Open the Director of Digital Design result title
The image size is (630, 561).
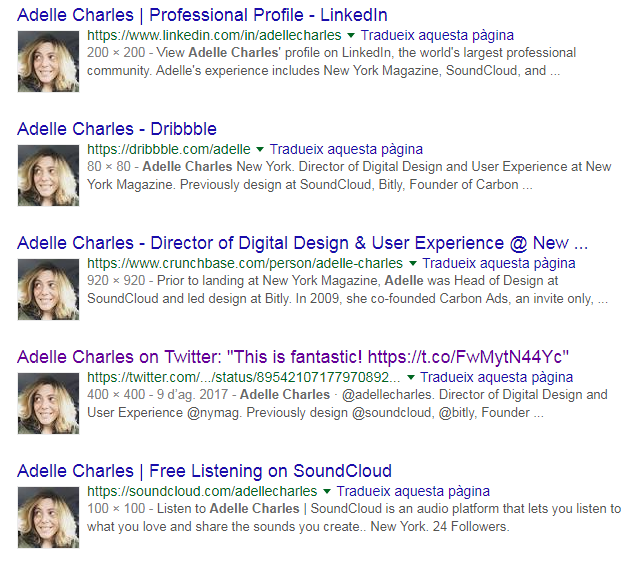tap(303, 243)
